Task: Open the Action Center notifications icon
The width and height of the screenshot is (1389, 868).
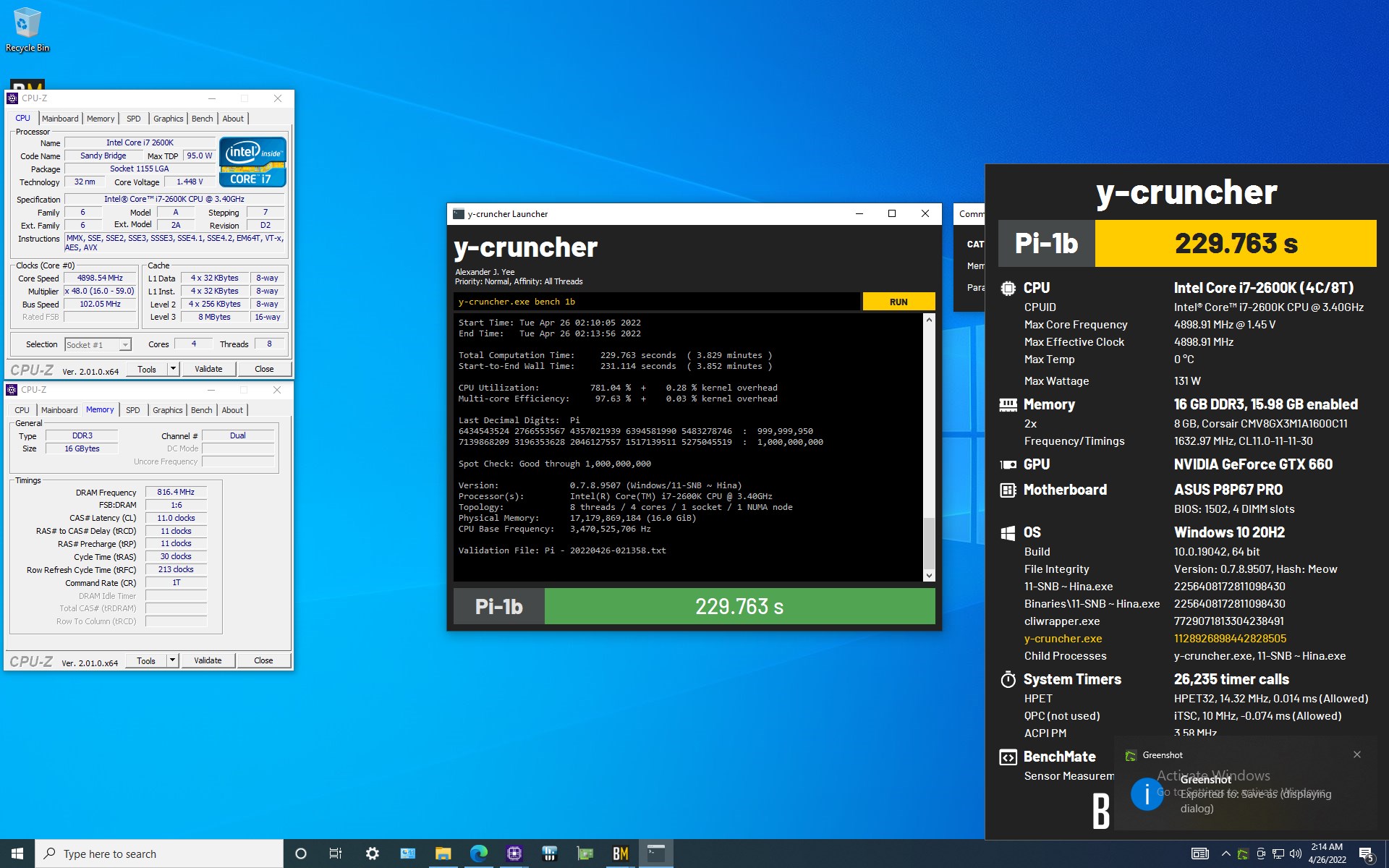Action: 1367,854
